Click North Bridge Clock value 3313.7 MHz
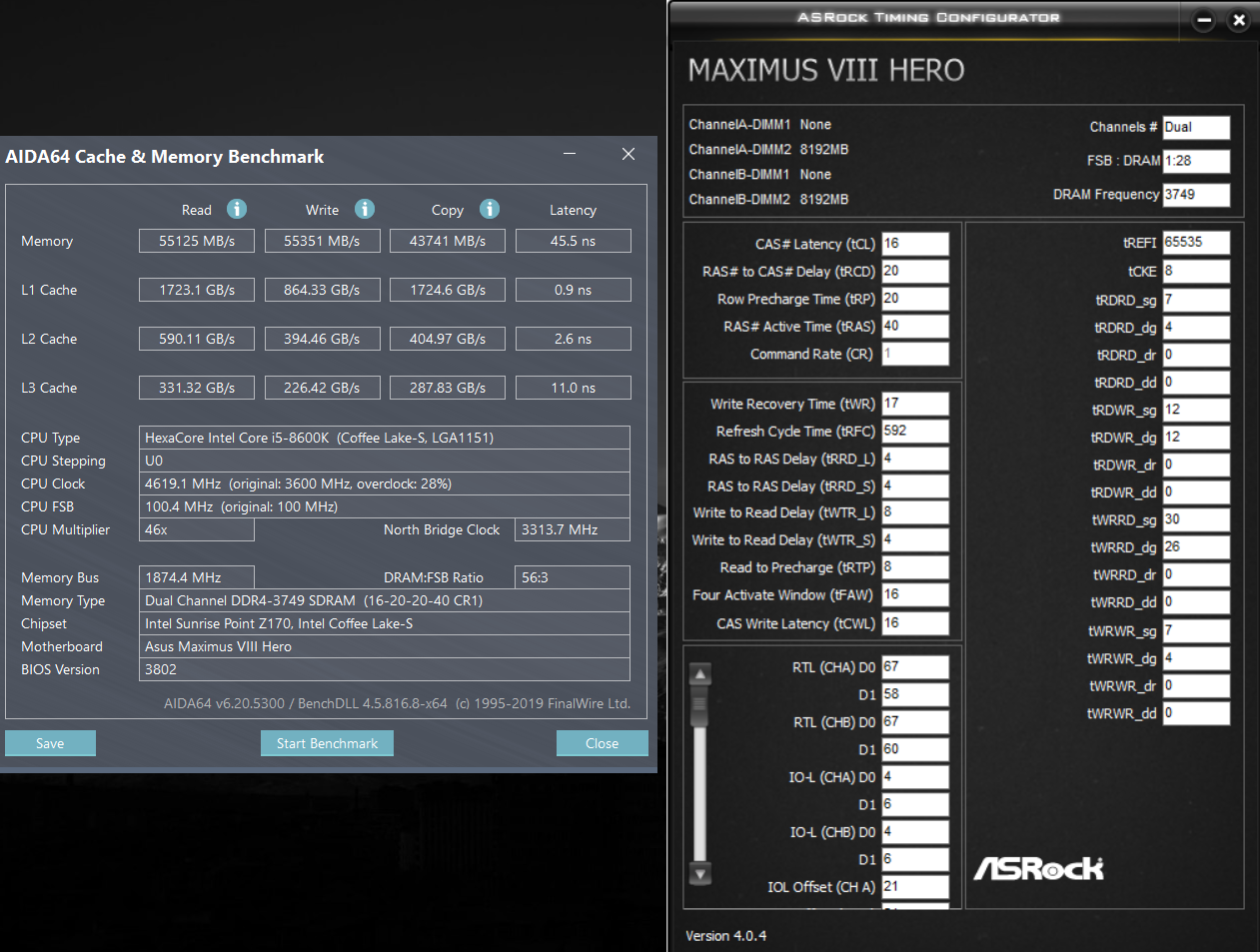This screenshot has height=952, width=1260. click(573, 529)
